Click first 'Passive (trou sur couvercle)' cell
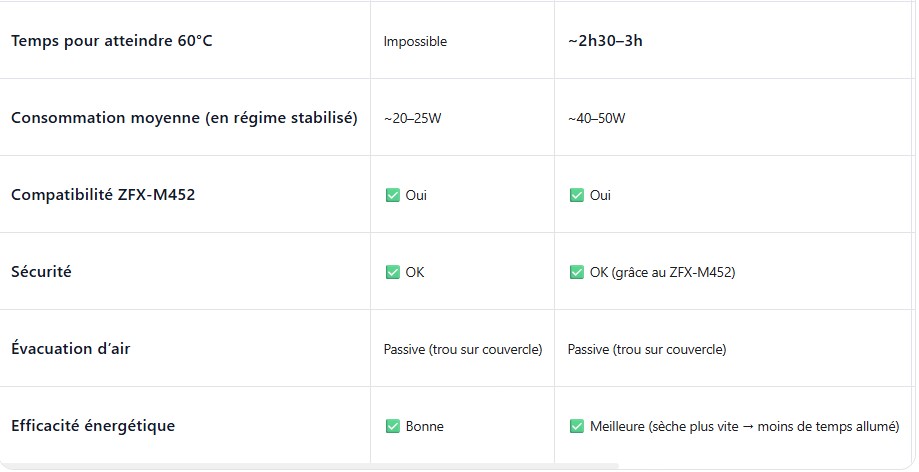This screenshot has width=919, height=472. pos(463,350)
